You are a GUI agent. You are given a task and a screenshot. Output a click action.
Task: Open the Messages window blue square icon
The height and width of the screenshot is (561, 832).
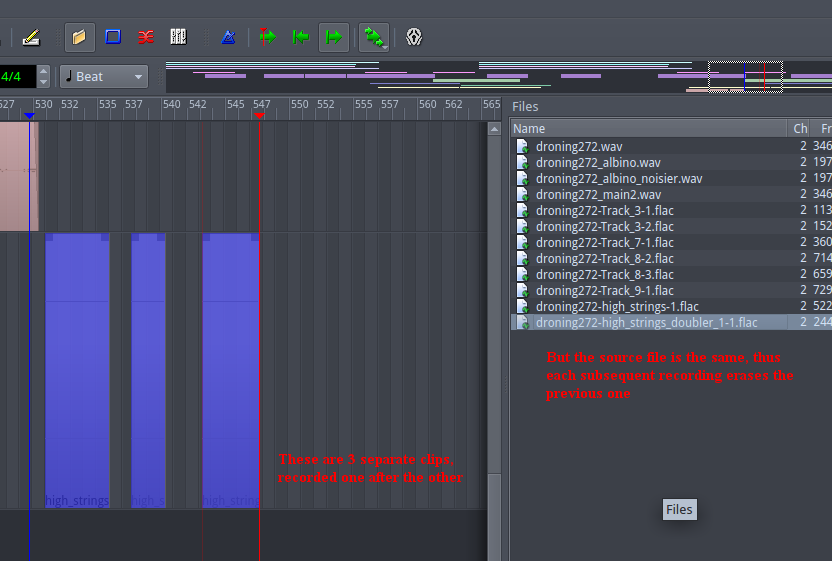pos(113,37)
